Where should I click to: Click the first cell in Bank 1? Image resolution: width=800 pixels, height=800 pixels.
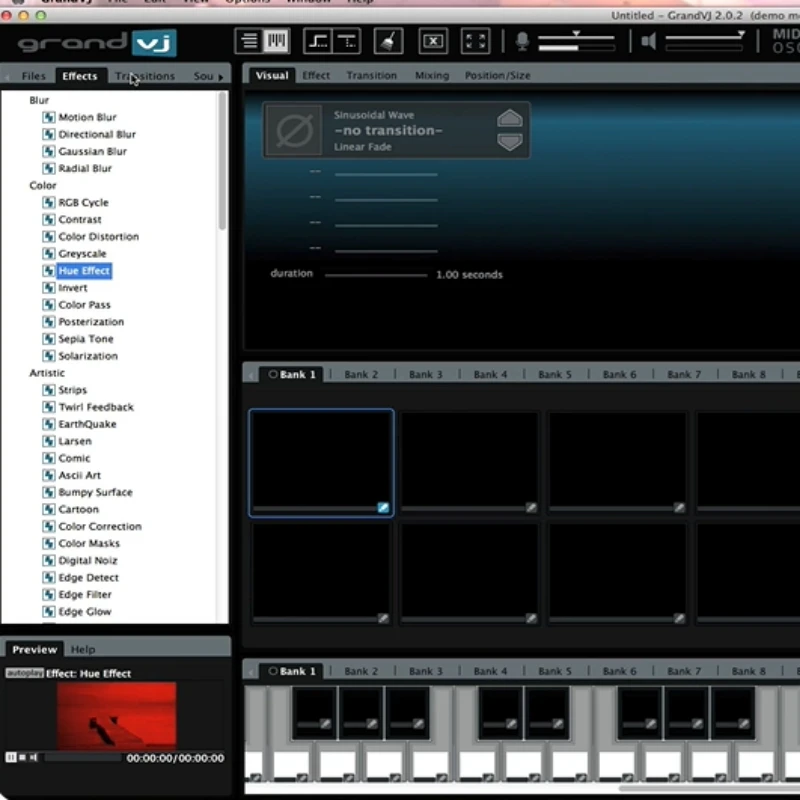tap(321, 460)
